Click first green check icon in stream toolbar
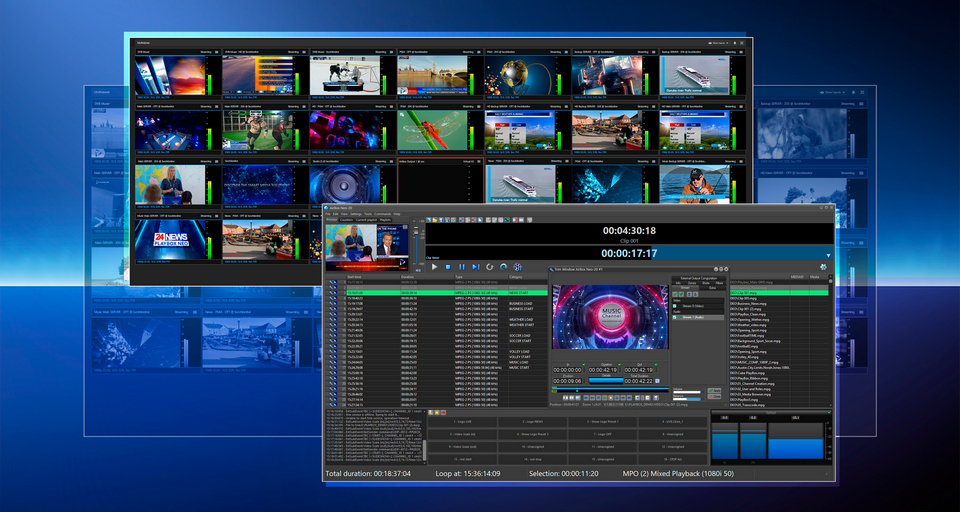Image resolution: width=960 pixels, height=512 pixels. tap(675, 295)
